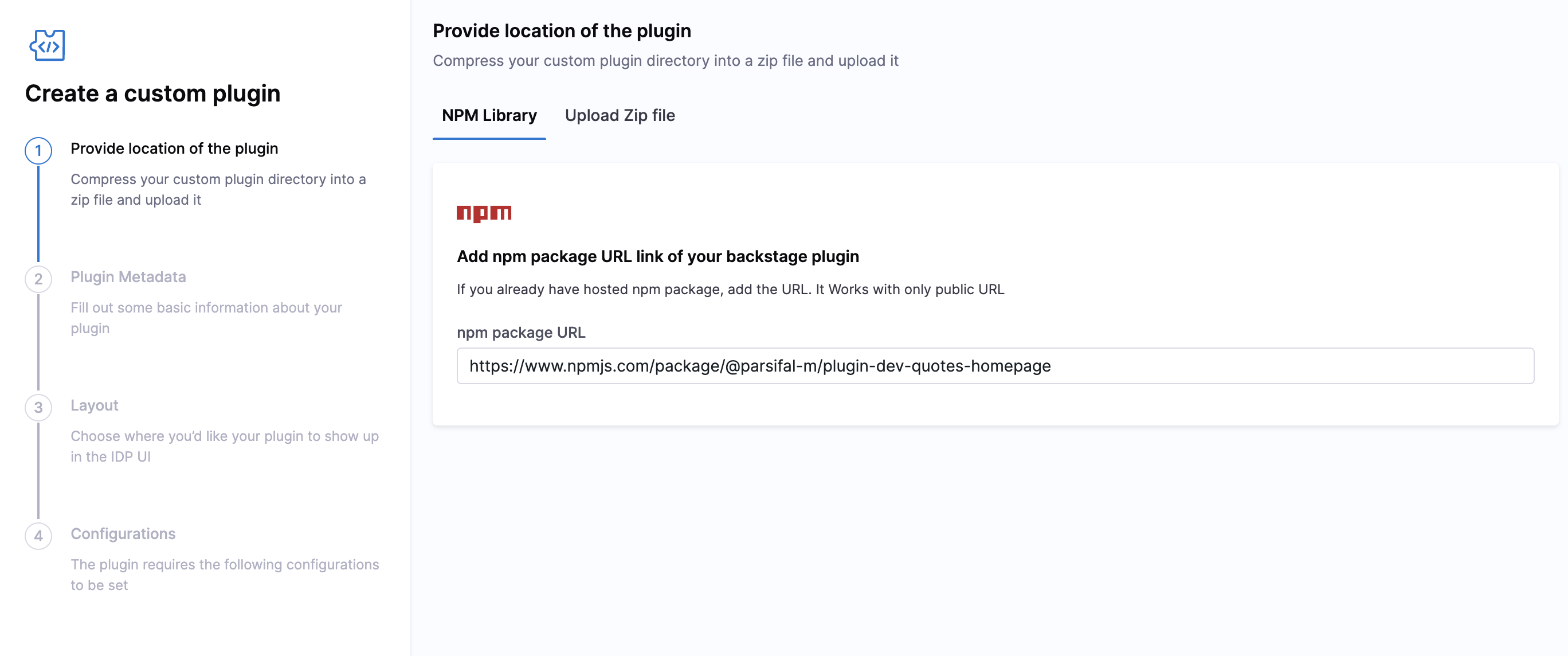The image size is (1568, 656).
Task: Open the Upload Zip file tab
Action: [620, 115]
